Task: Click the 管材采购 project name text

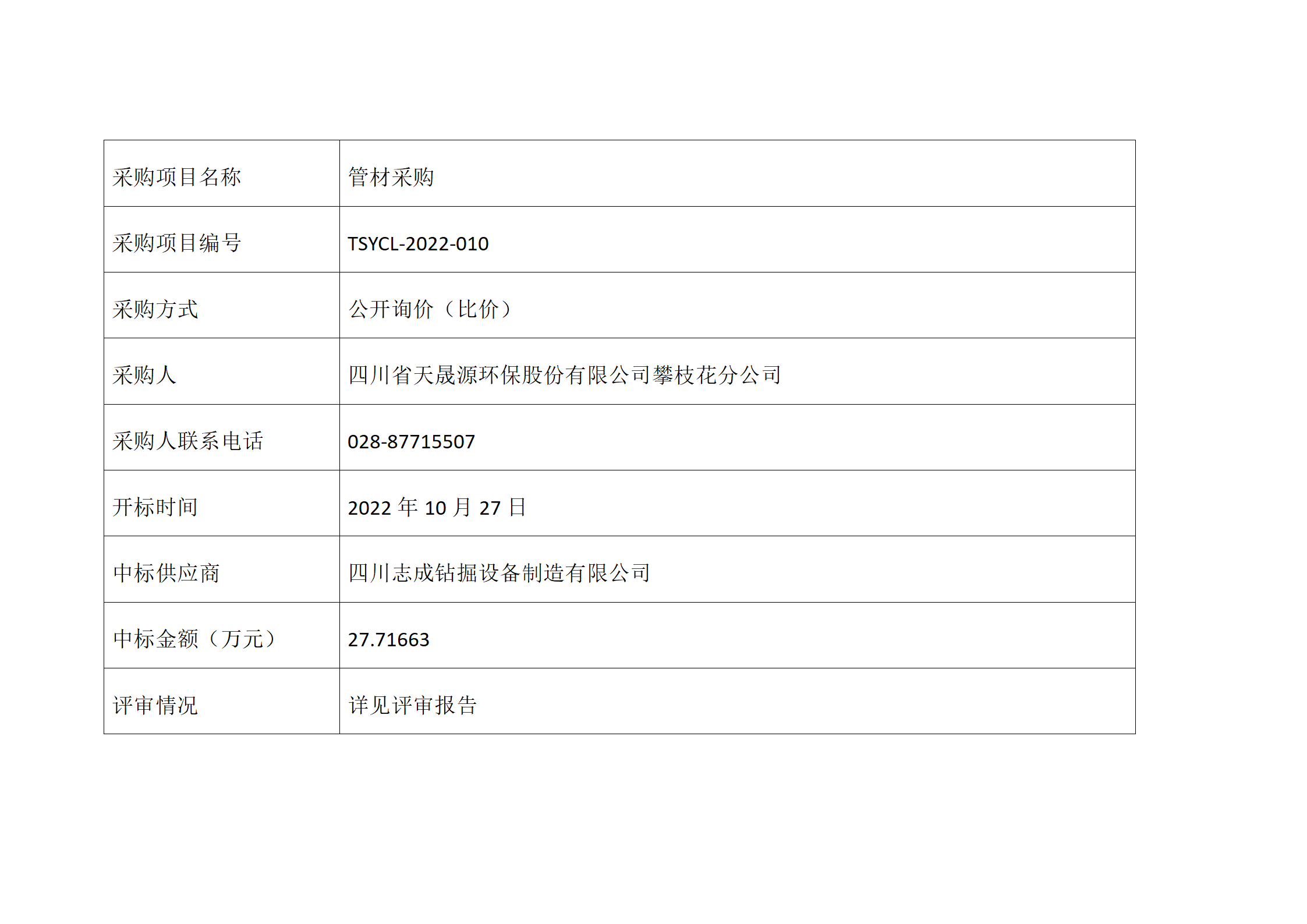Action: (391, 177)
